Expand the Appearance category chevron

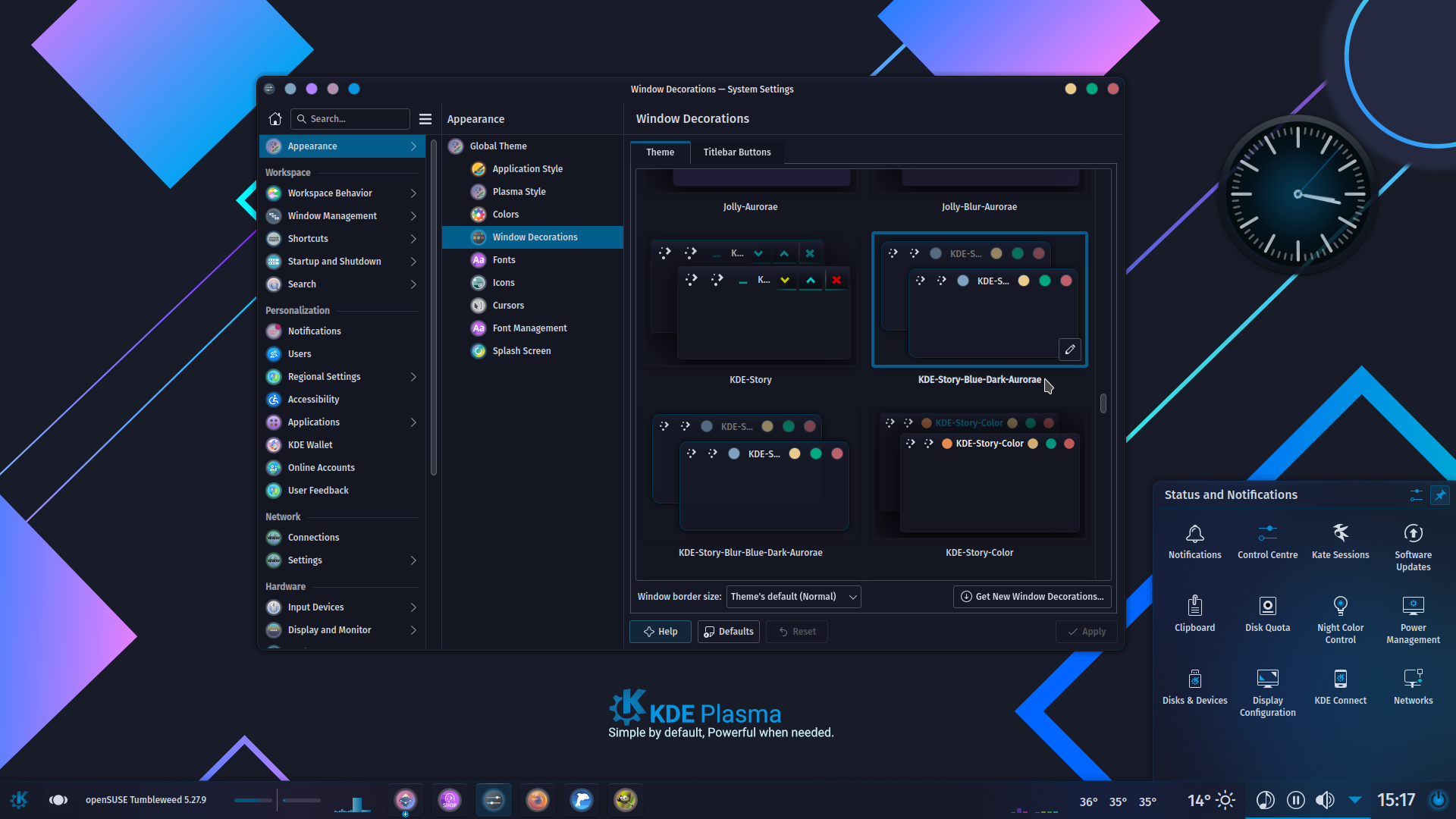pyautogui.click(x=413, y=146)
